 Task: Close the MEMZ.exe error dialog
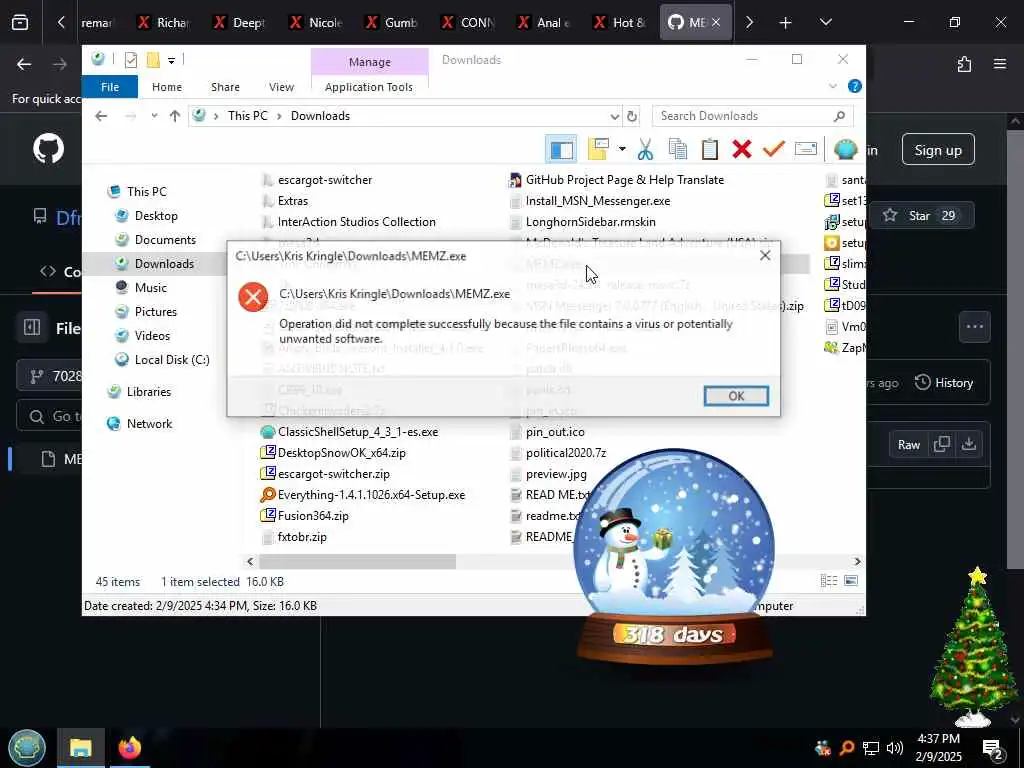click(x=765, y=255)
